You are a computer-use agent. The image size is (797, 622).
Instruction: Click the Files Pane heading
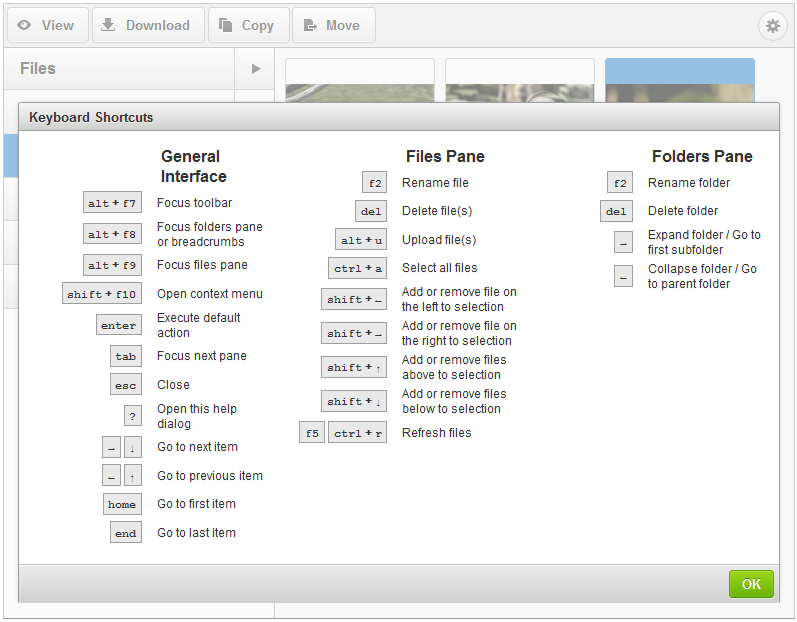[445, 157]
